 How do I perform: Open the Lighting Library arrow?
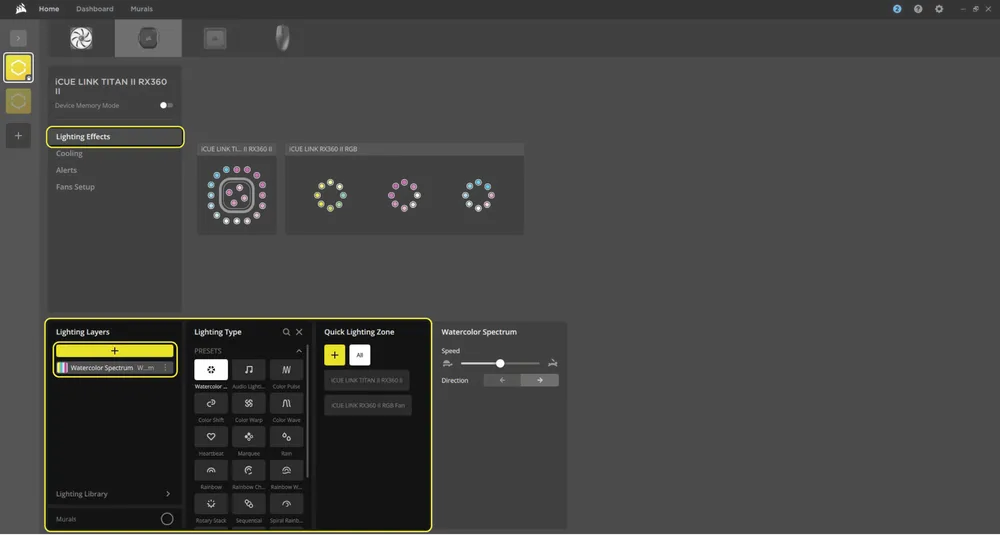[x=168, y=494]
